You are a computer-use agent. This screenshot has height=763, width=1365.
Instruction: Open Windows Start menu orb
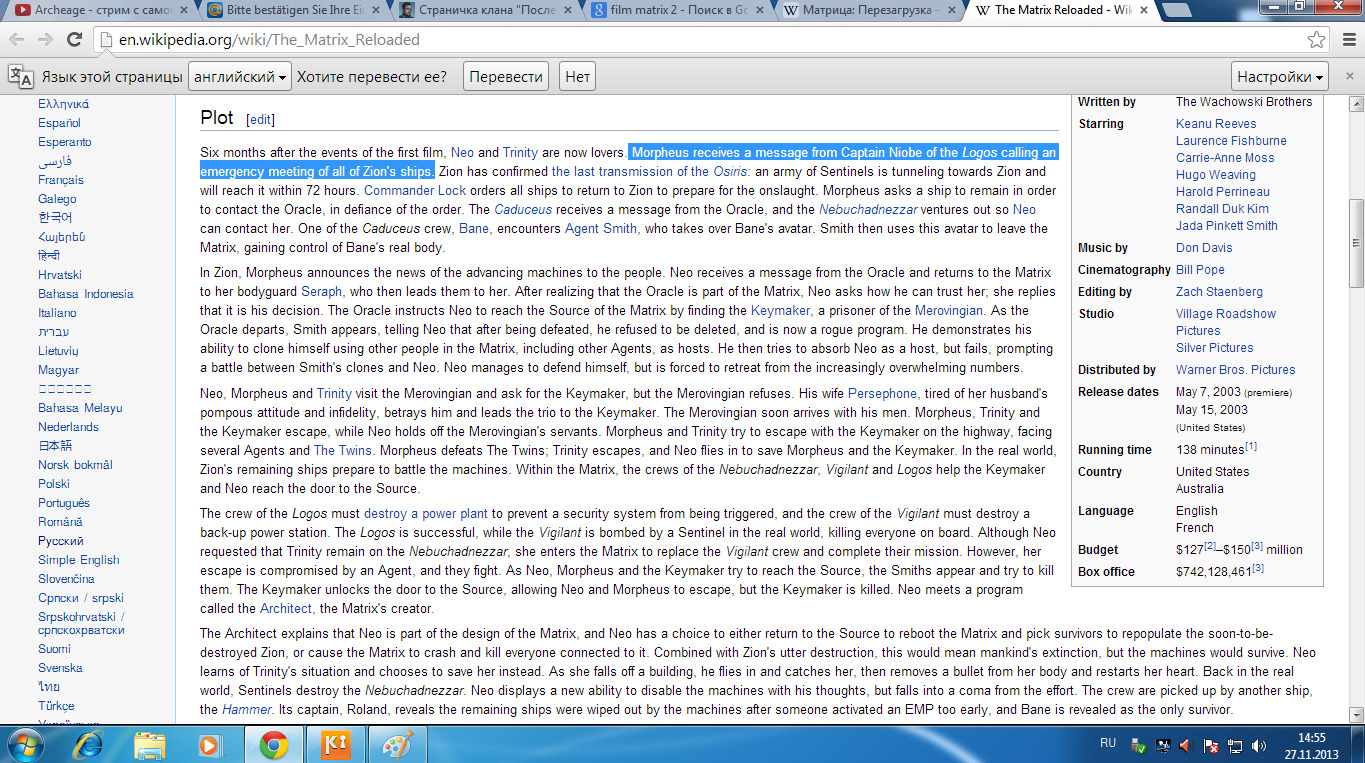pos(24,744)
